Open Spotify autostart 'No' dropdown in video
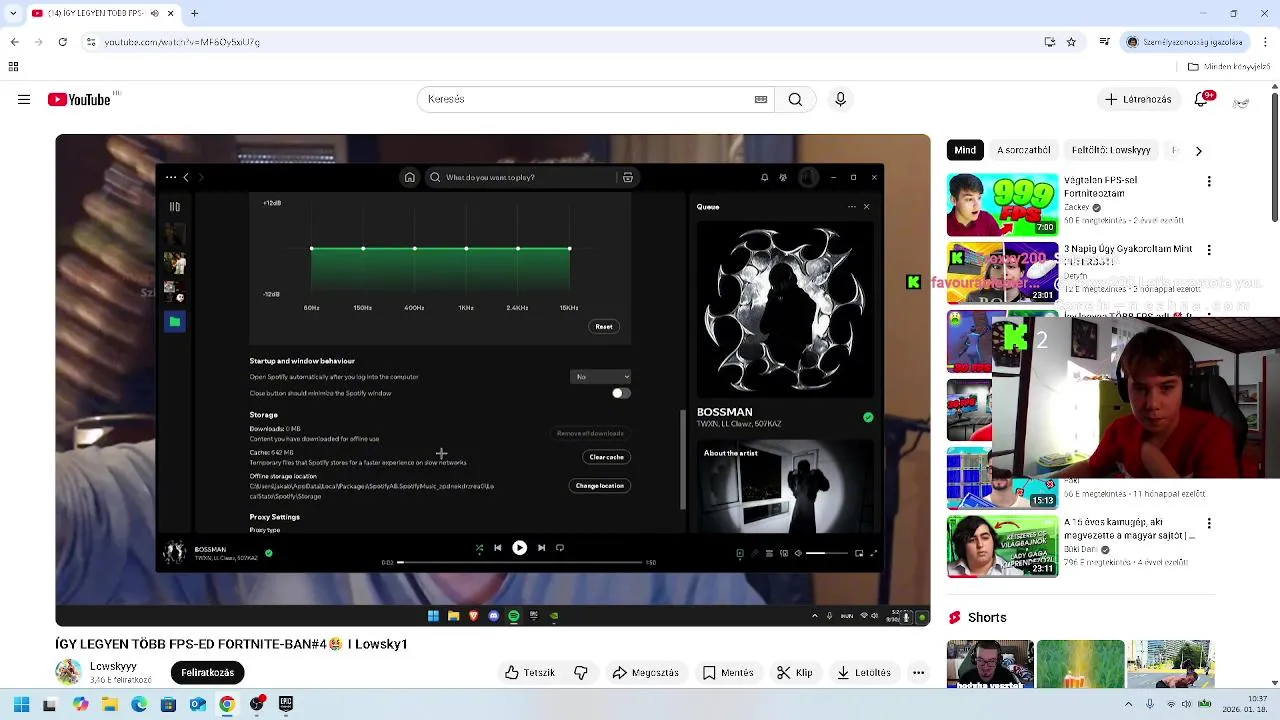 (600, 377)
